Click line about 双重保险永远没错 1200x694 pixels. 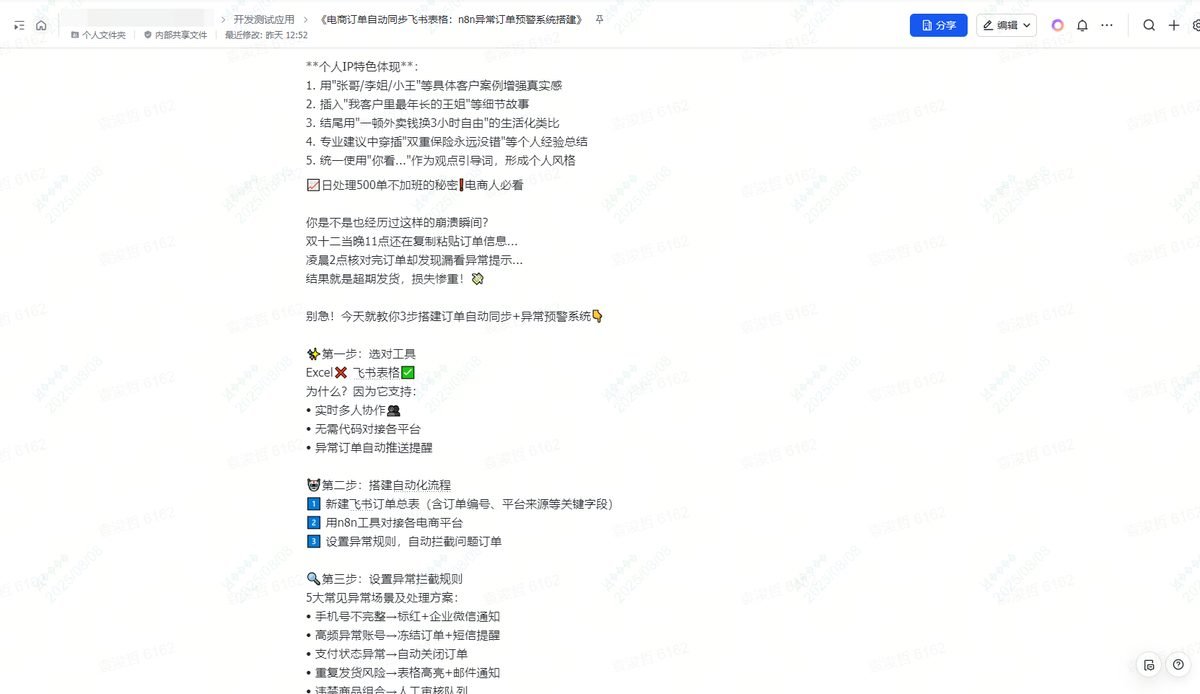[x=446, y=142]
